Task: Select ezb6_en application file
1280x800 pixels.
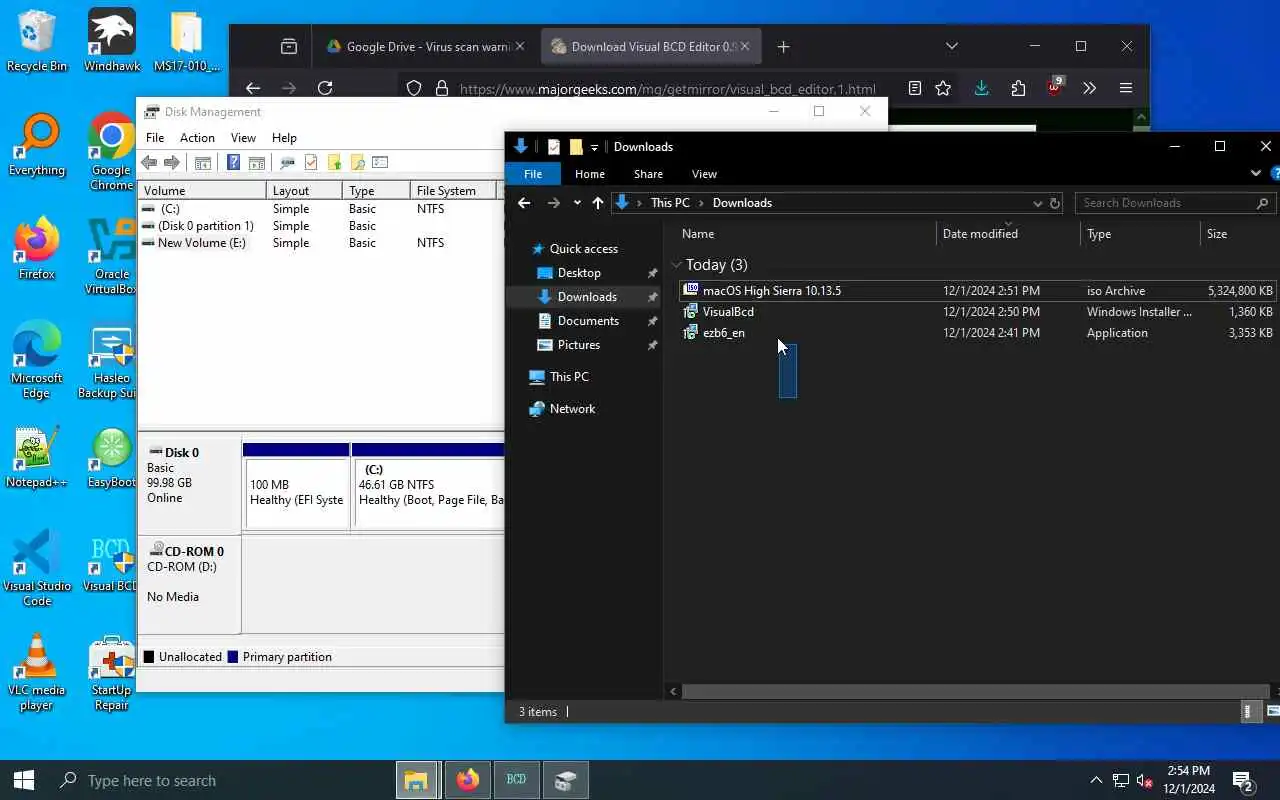Action: tap(978, 333)
